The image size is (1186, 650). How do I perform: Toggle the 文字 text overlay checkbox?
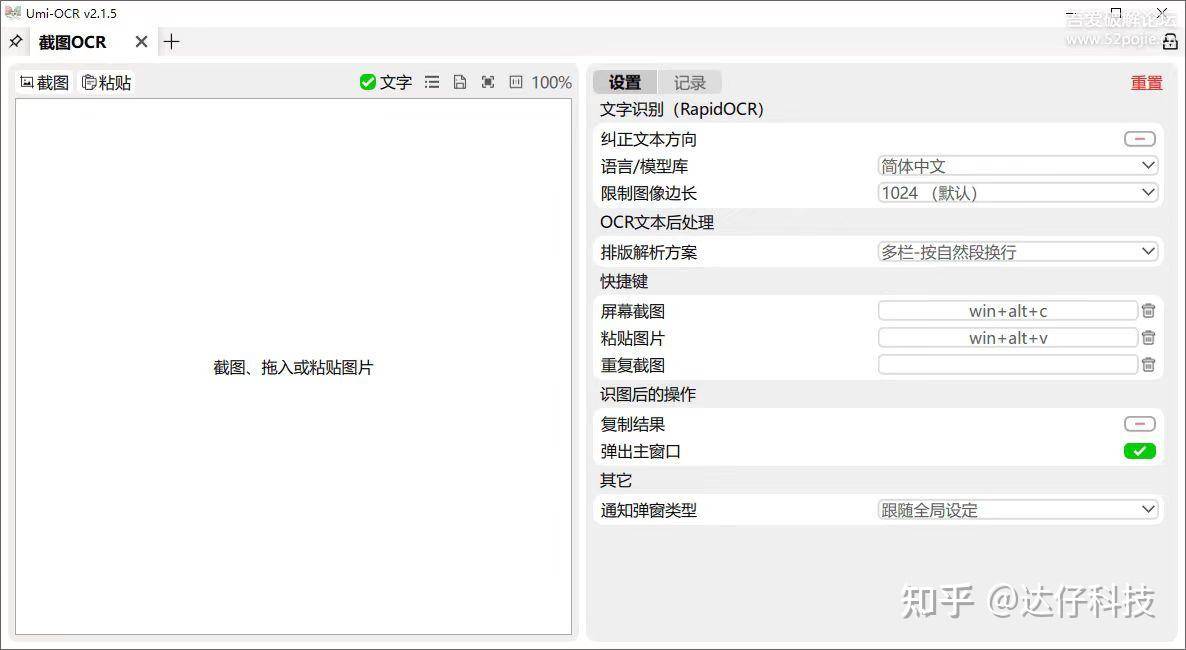pyautogui.click(x=386, y=82)
